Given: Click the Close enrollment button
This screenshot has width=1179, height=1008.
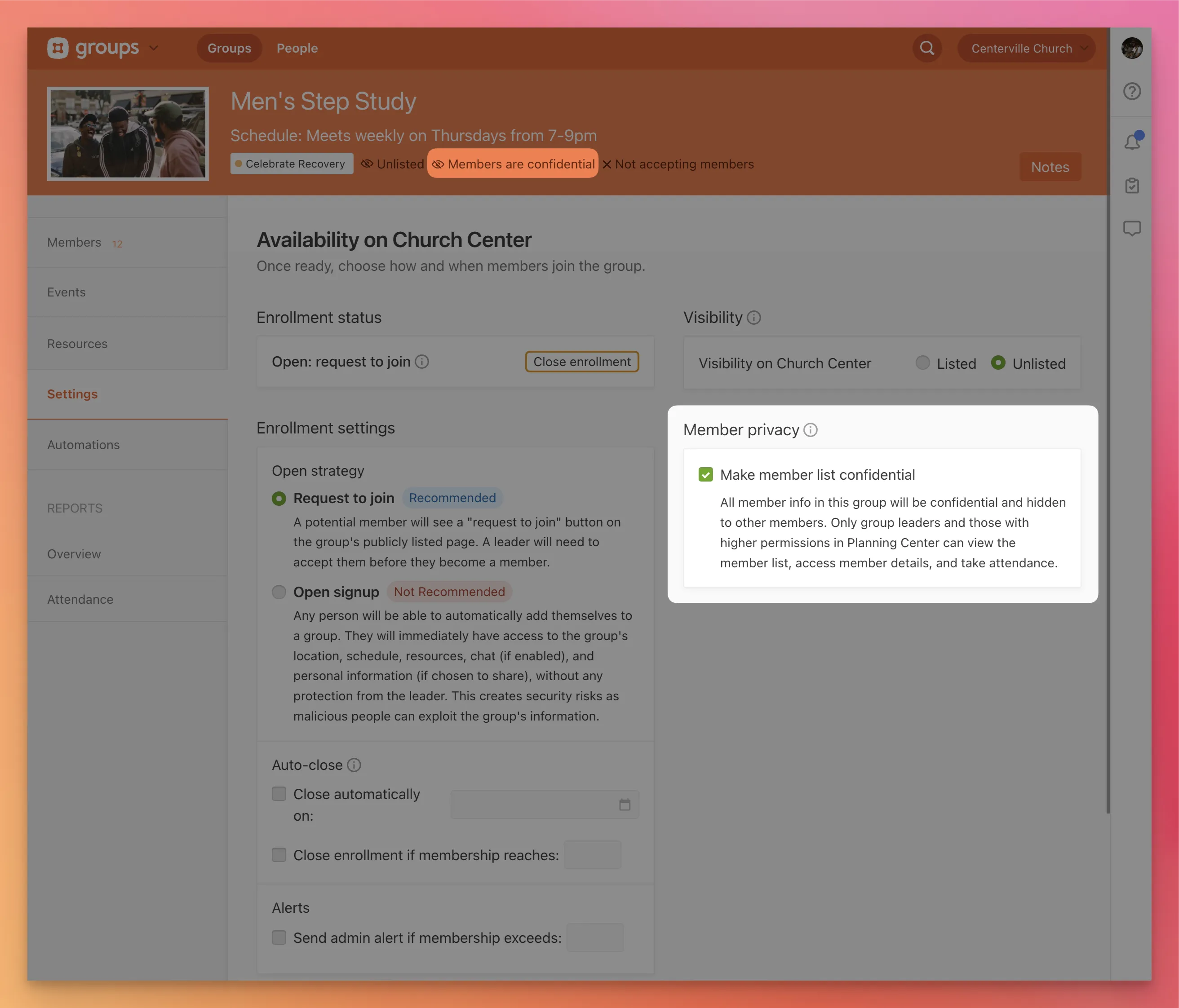Looking at the screenshot, I should 581,362.
